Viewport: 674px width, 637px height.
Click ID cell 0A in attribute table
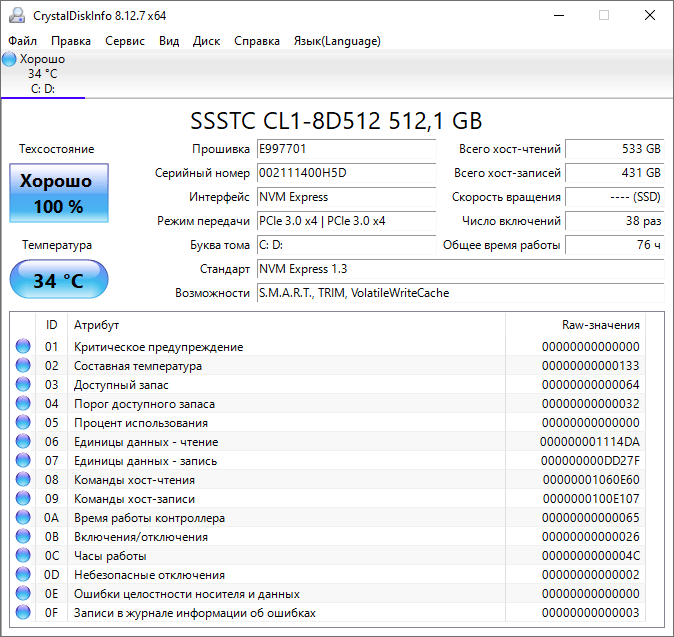pyautogui.click(x=51, y=518)
